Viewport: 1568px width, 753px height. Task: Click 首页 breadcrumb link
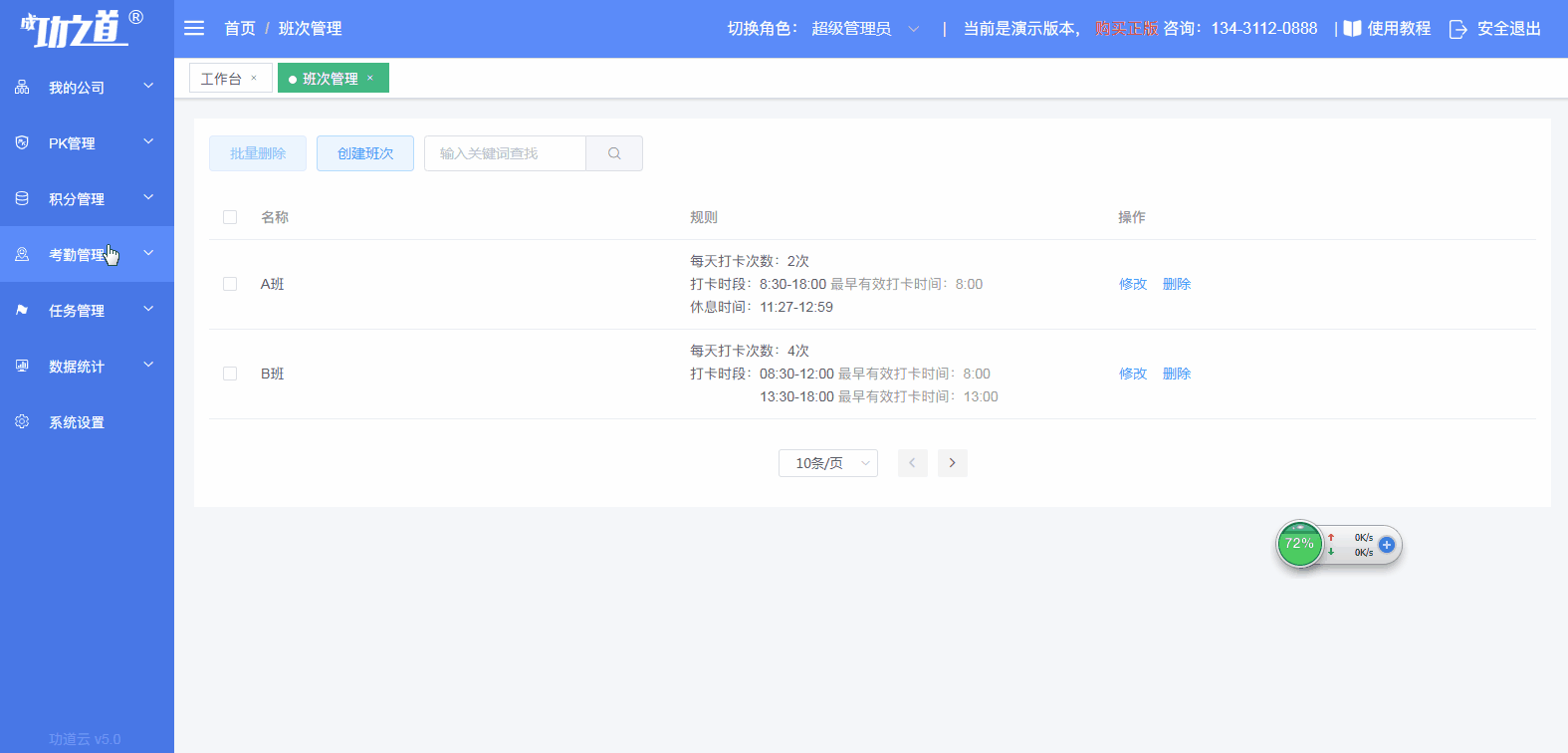point(240,29)
